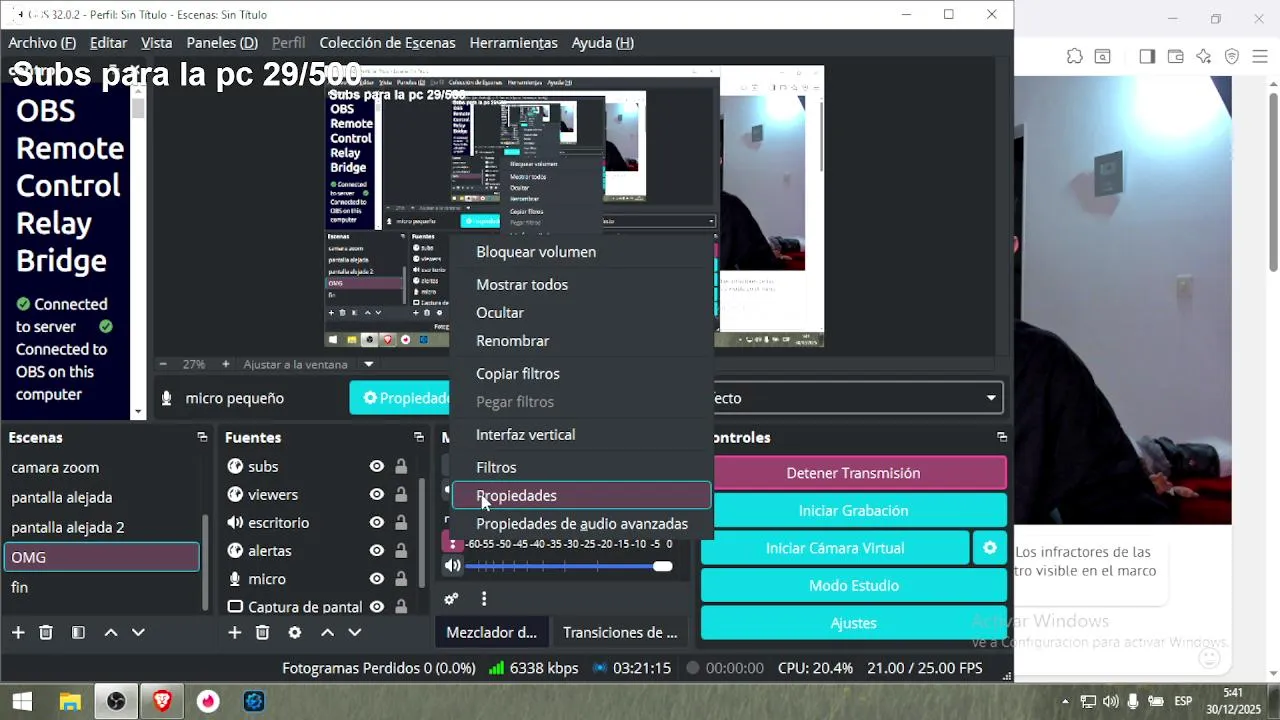Open the browser AI assistant sparkle icon

pyautogui.click(x=1204, y=56)
